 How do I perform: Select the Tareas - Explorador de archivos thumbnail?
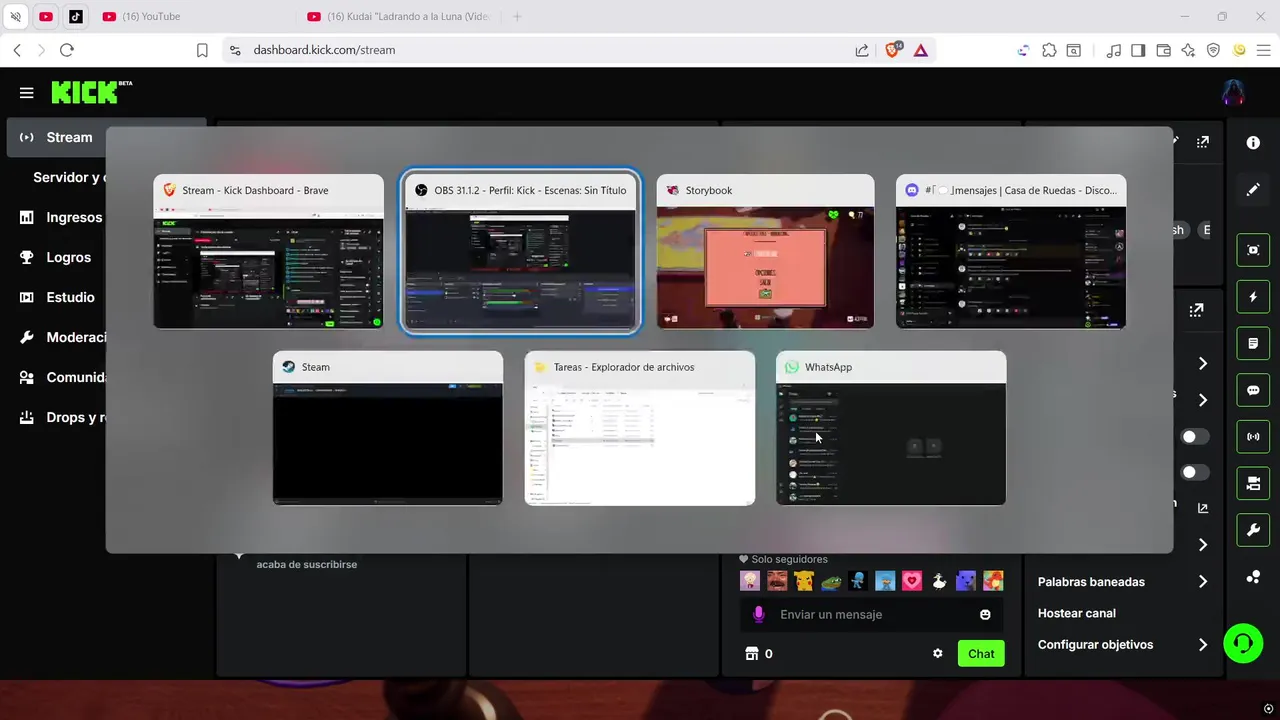click(x=640, y=428)
